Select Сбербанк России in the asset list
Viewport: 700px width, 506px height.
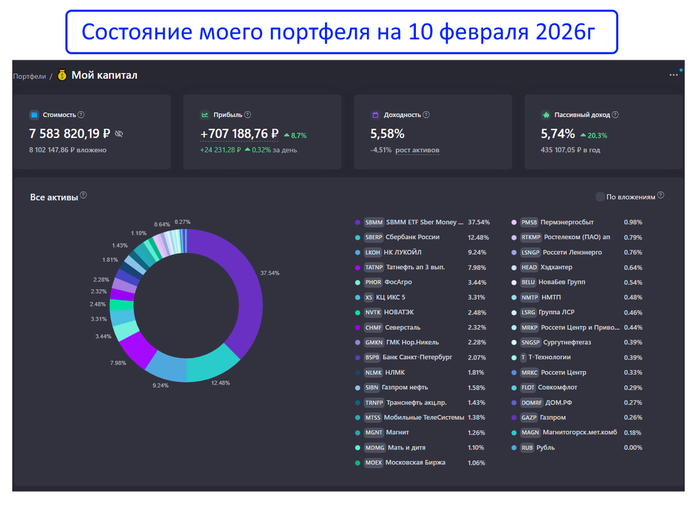(x=415, y=237)
